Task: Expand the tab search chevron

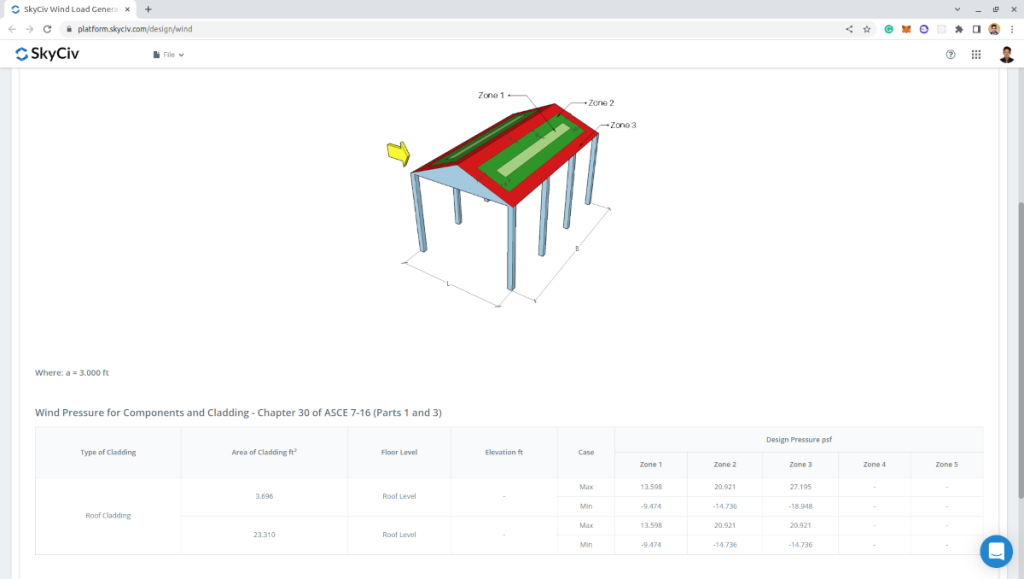Action: (x=958, y=9)
